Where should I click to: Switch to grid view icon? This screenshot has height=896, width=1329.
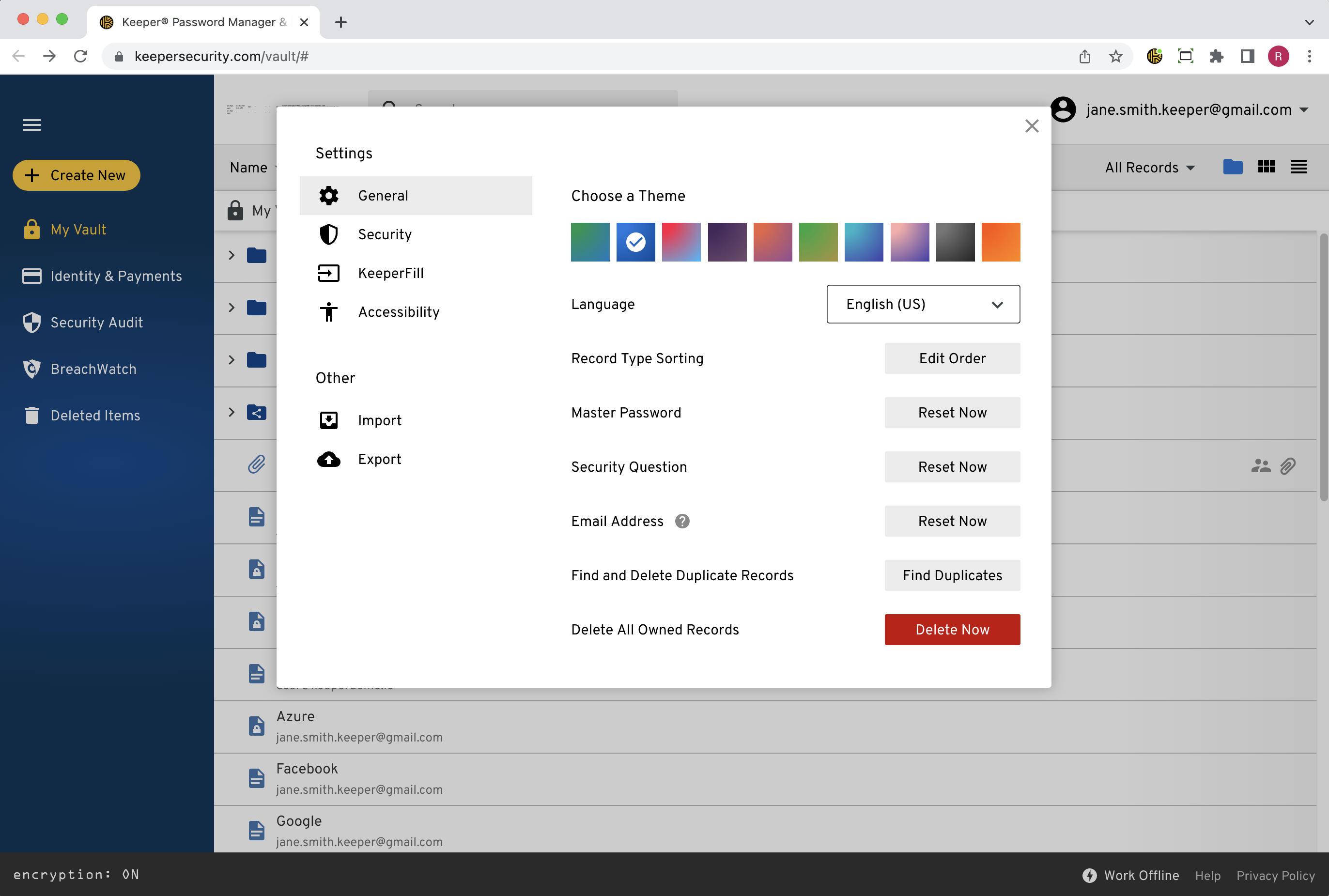pos(1266,167)
